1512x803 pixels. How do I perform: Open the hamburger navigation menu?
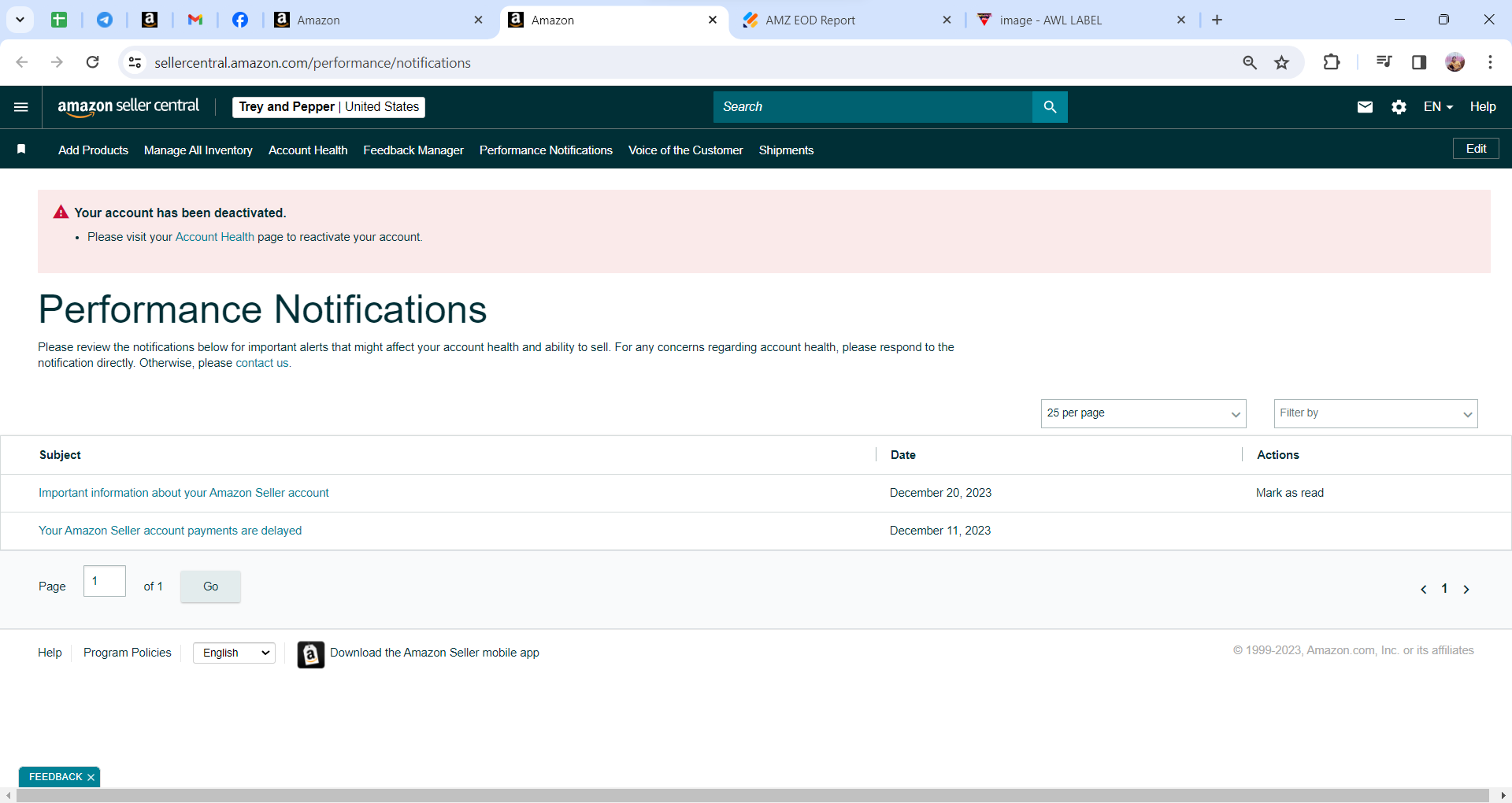[x=21, y=107]
